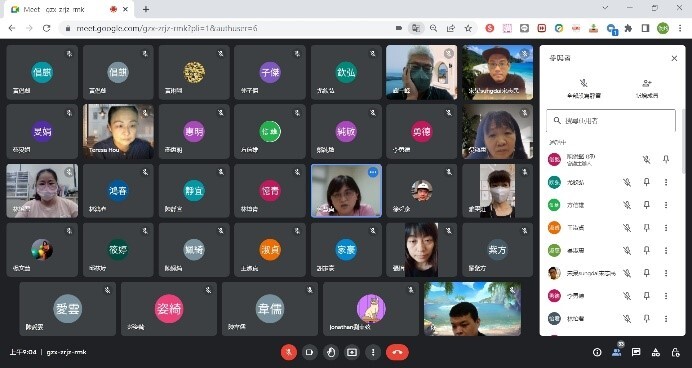Select the Jonathan cat avatar tile
The width and height of the screenshot is (692, 368).
(x=371, y=309)
